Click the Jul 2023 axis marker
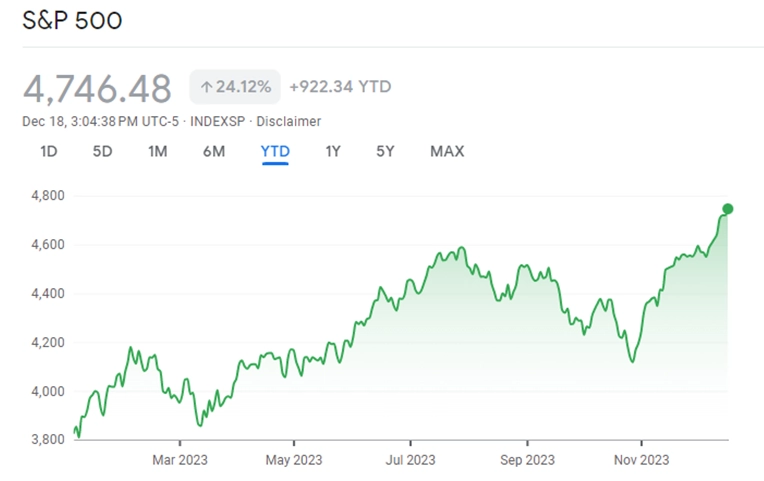The width and height of the screenshot is (764, 481). point(410,460)
